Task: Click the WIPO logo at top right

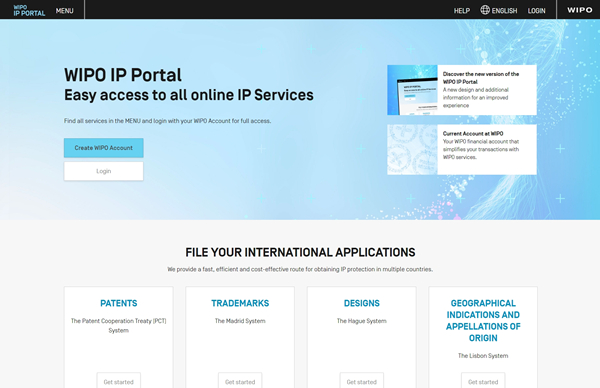Action: pos(579,10)
